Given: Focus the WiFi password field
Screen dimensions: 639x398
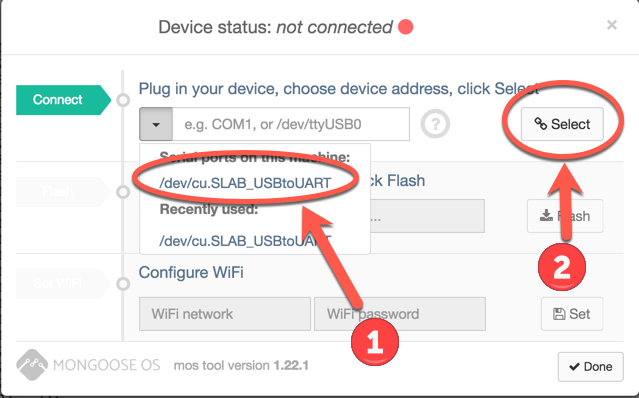Looking at the screenshot, I should (400, 314).
